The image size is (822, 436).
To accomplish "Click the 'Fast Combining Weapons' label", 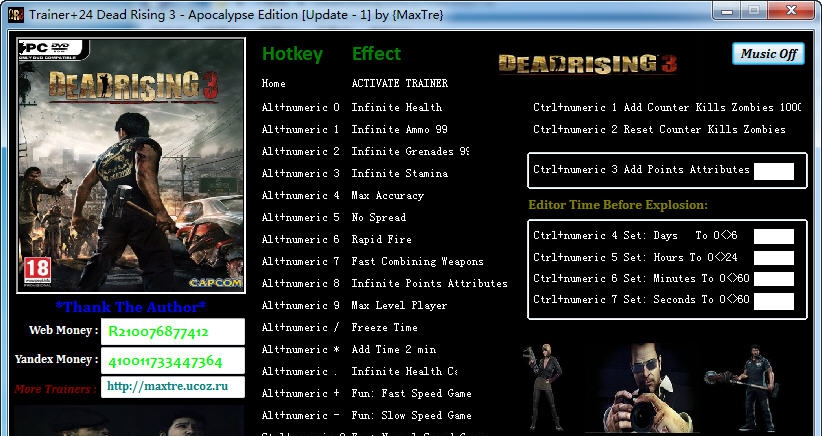I will coord(417,261).
